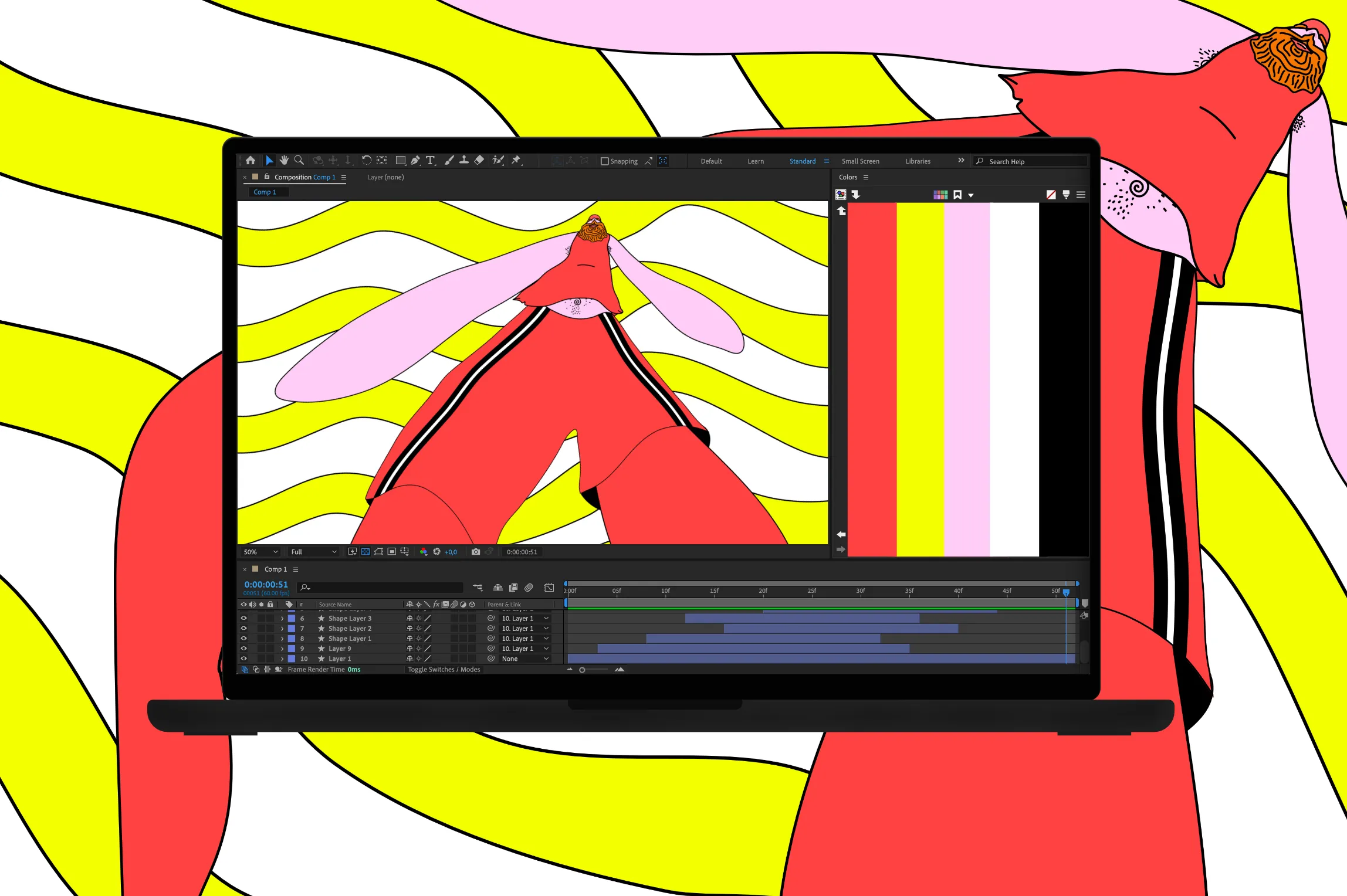Click the Home icon in toolbar
The width and height of the screenshot is (1347, 896).
pyautogui.click(x=251, y=161)
